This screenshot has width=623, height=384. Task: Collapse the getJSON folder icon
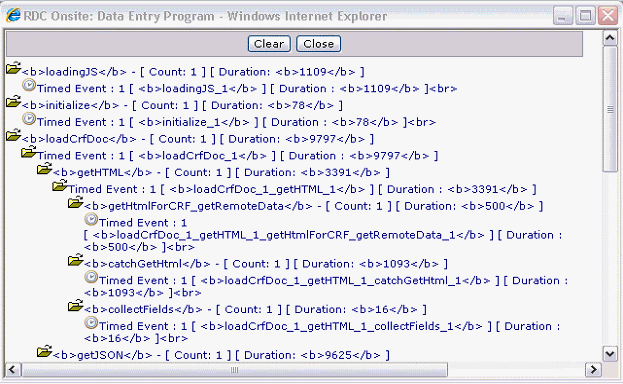44,351
